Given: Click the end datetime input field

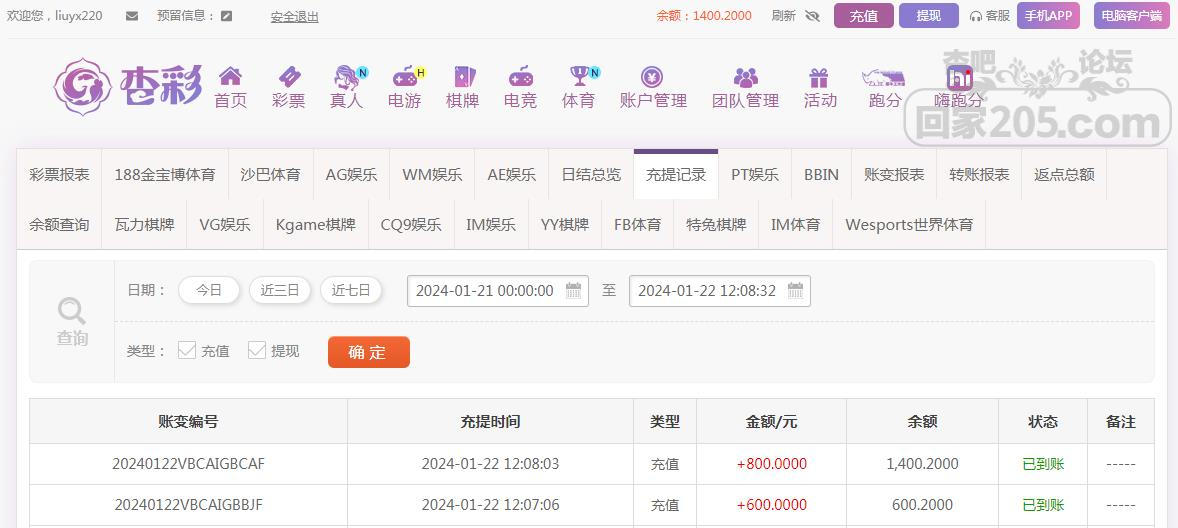Looking at the screenshot, I should 720,291.
